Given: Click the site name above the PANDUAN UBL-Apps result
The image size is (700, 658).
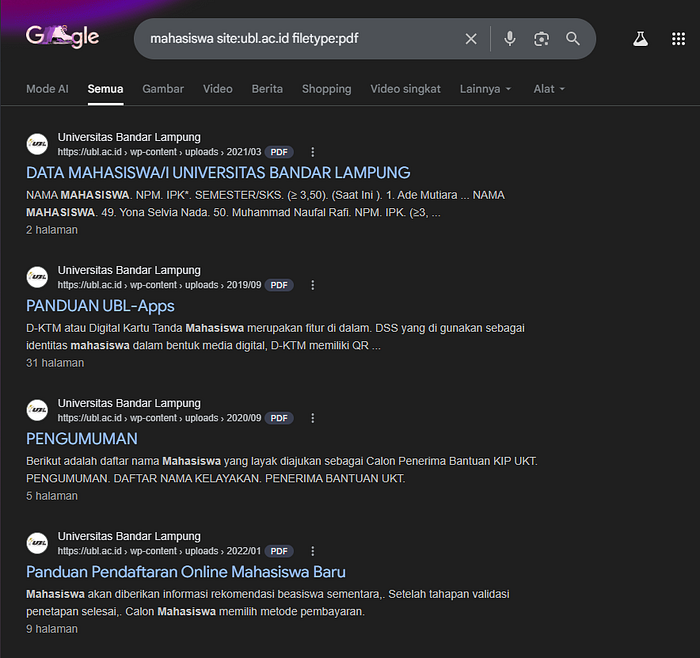Looking at the screenshot, I should [129, 270].
